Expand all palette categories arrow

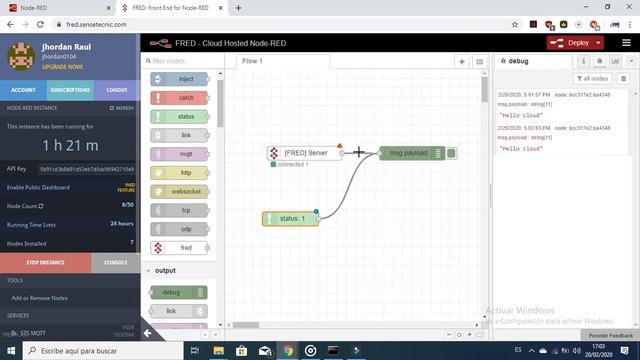(215, 334)
